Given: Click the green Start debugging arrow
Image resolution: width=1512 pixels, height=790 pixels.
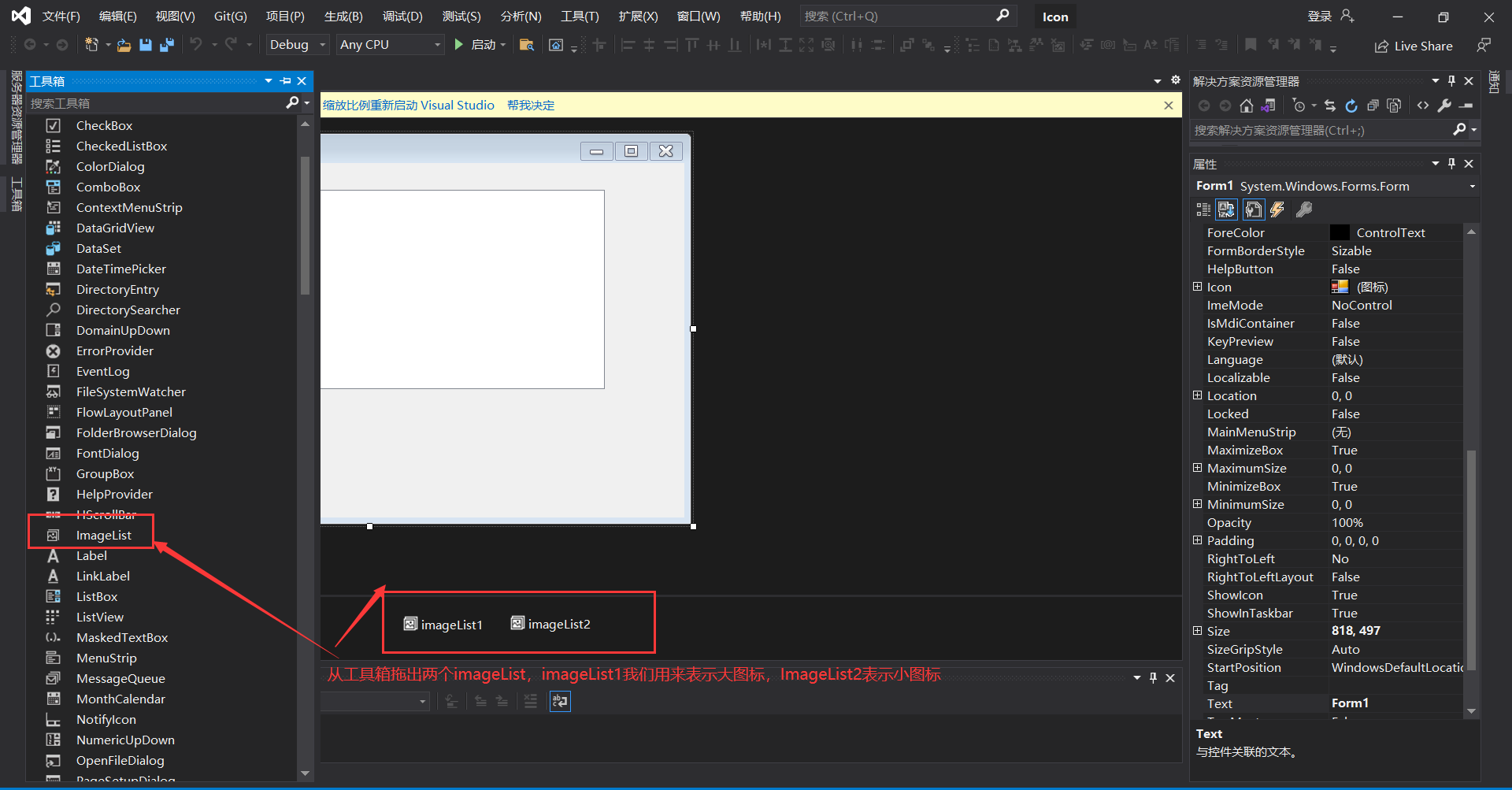Looking at the screenshot, I should 458,45.
